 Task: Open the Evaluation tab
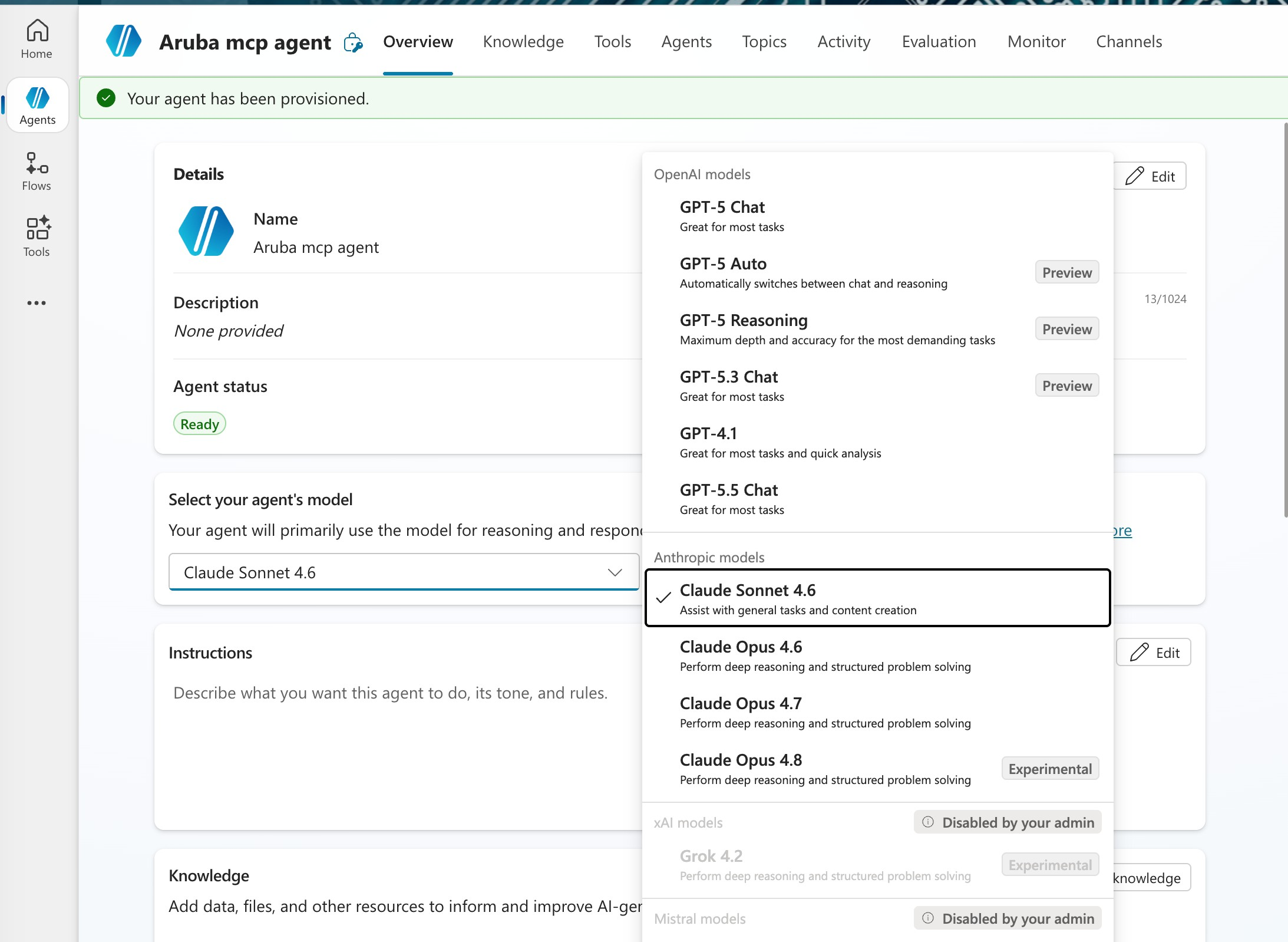tap(939, 41)
